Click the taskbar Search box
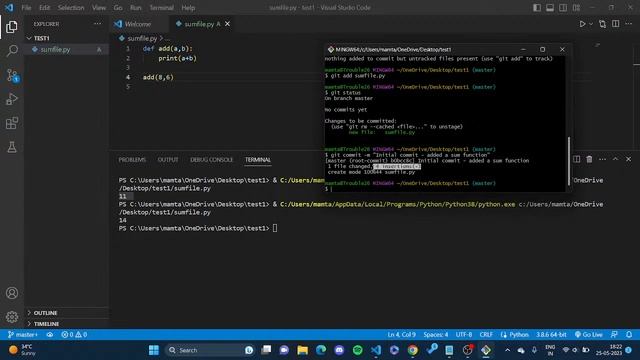Screen dimensions: 640x360 pos(210,350)
